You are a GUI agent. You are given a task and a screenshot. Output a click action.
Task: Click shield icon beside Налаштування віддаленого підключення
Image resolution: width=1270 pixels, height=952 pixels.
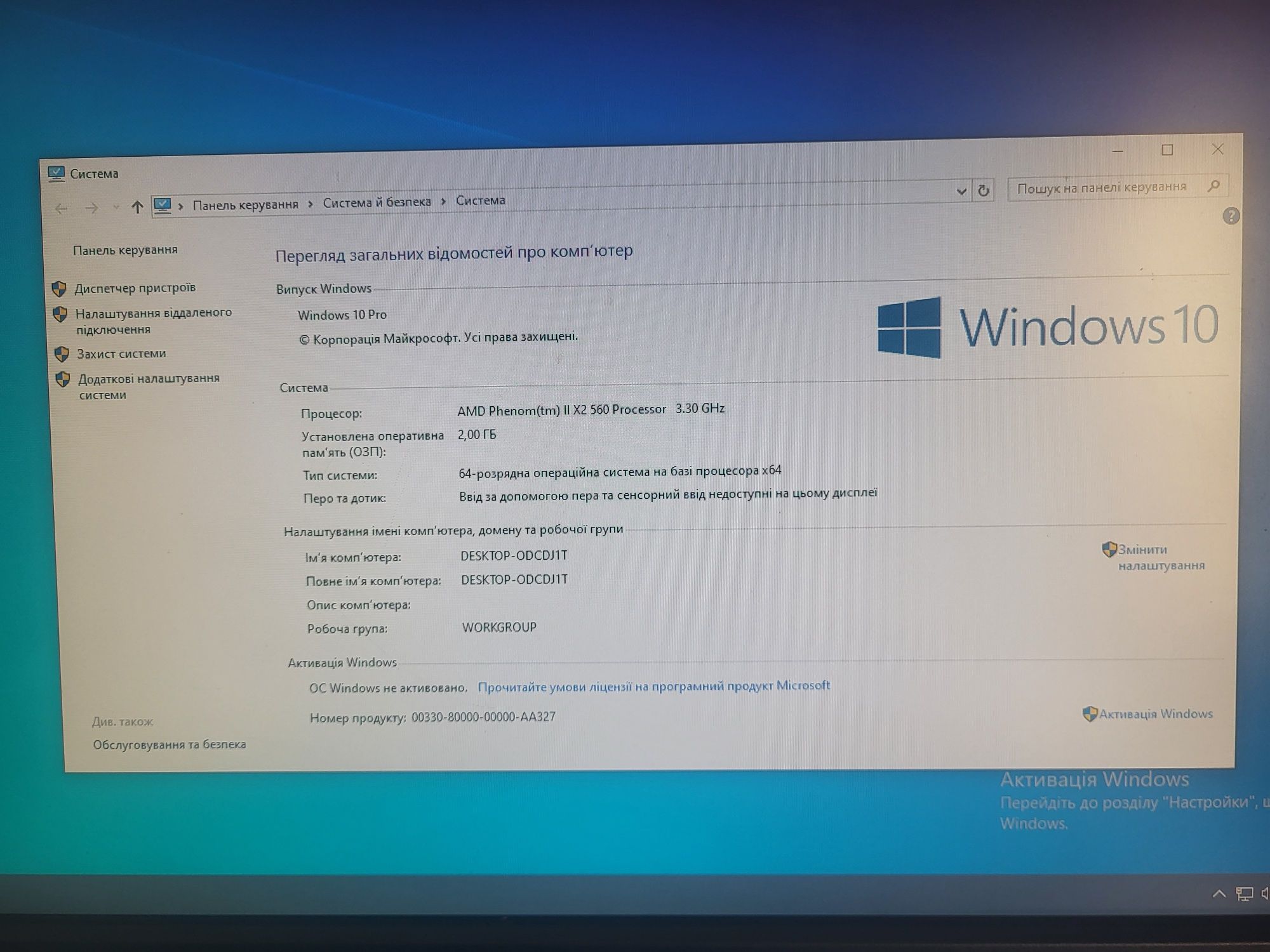60,314
